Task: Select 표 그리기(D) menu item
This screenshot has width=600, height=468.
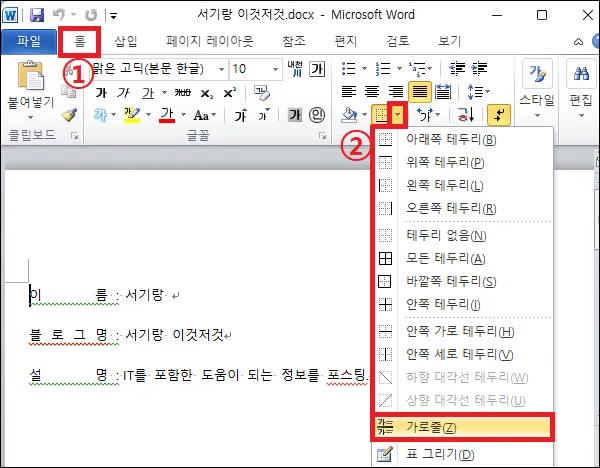Action: (x=463, y=454)
